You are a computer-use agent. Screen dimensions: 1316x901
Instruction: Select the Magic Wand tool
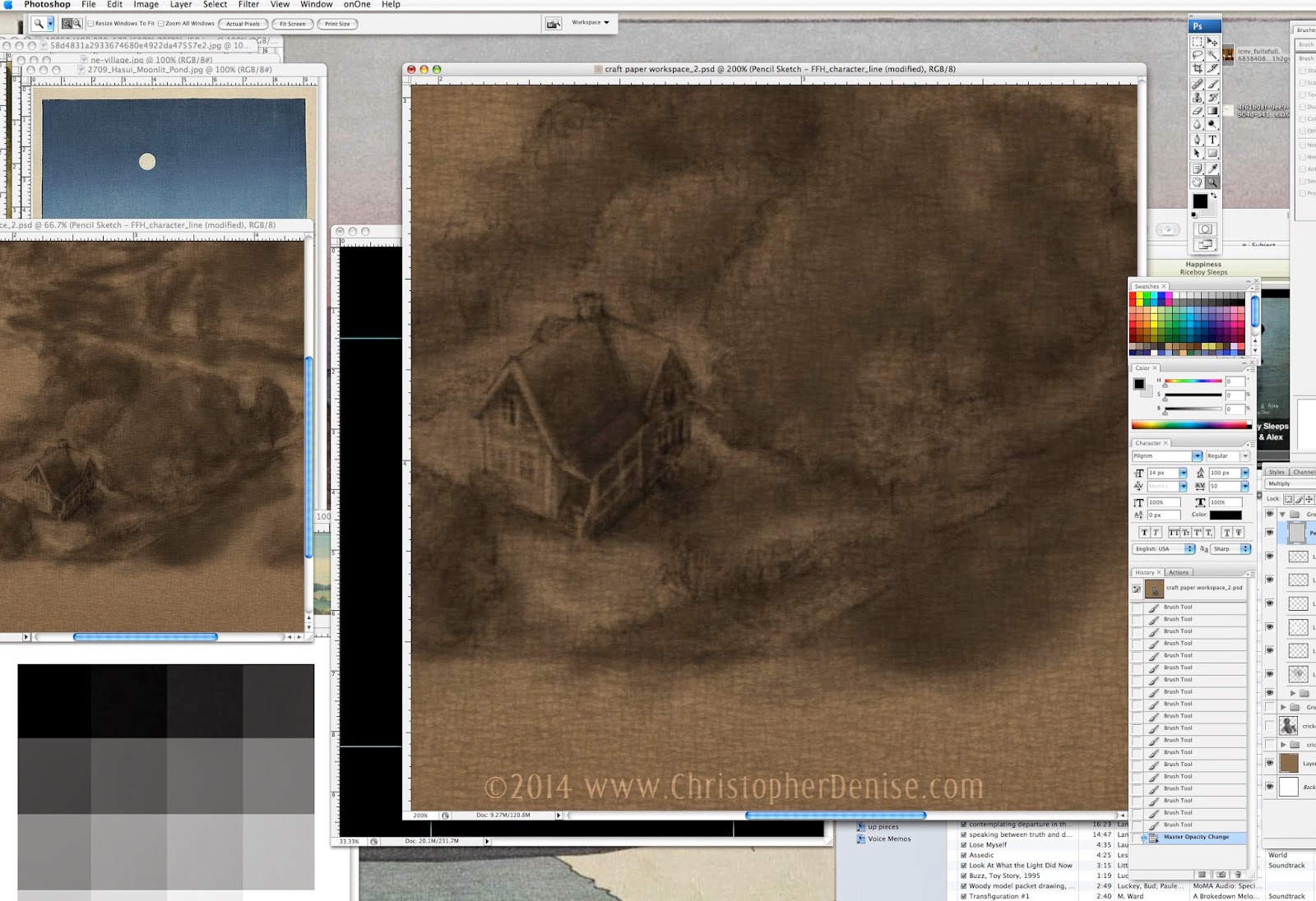coord(1212,55)
